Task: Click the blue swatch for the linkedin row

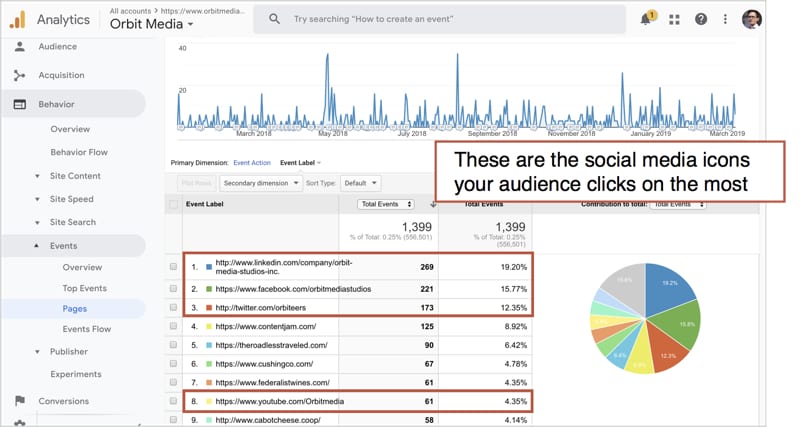Action: point(209,267)
